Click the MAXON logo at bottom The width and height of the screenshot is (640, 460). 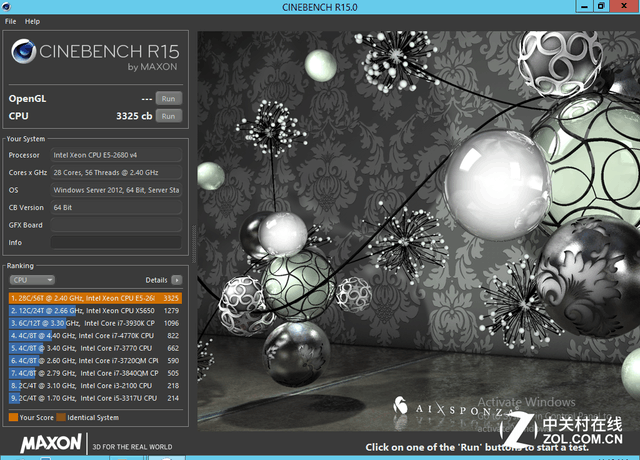[x=51, y=443]
